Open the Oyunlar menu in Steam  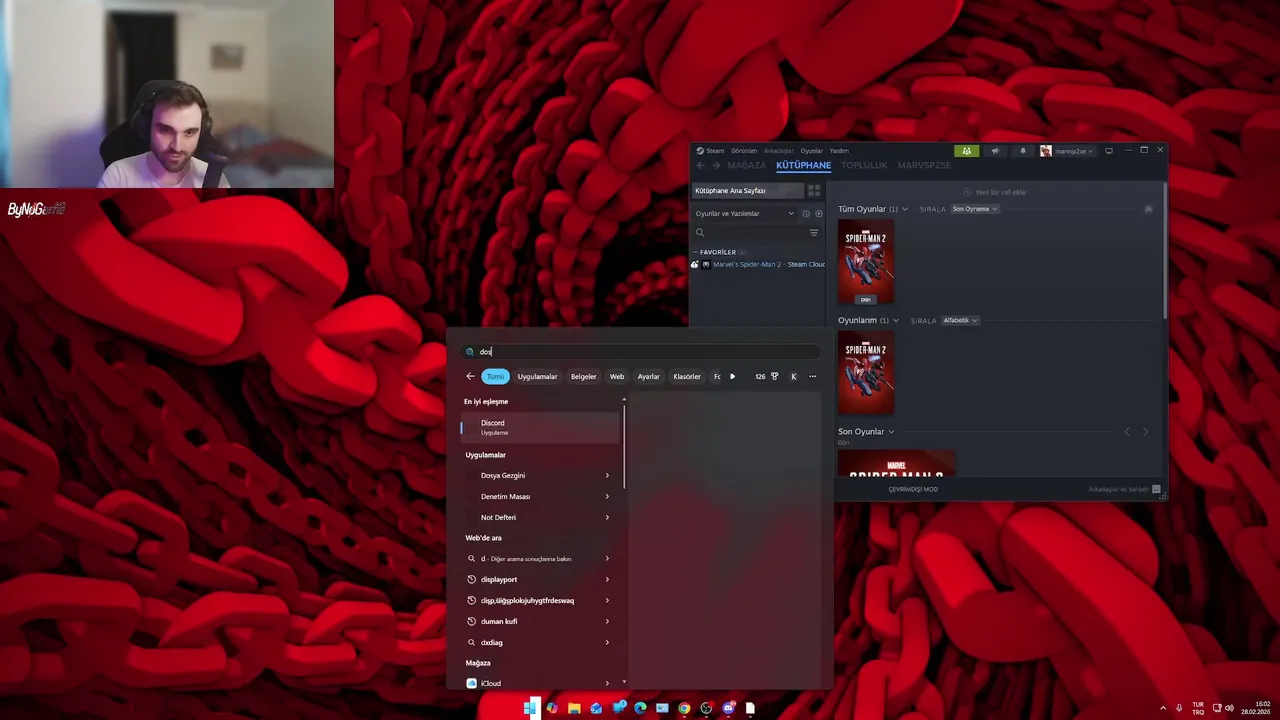point(811,151)
